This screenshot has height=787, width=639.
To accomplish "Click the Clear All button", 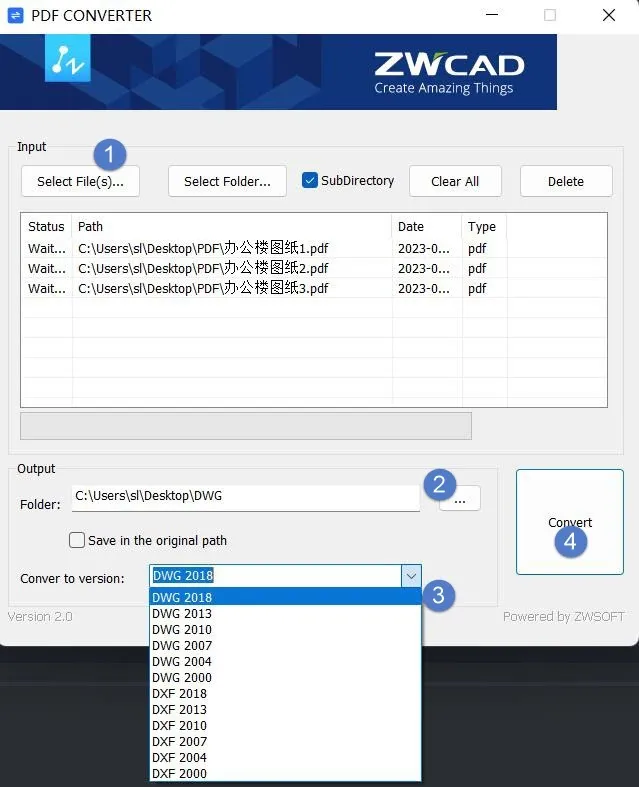I will pos(455,181).
